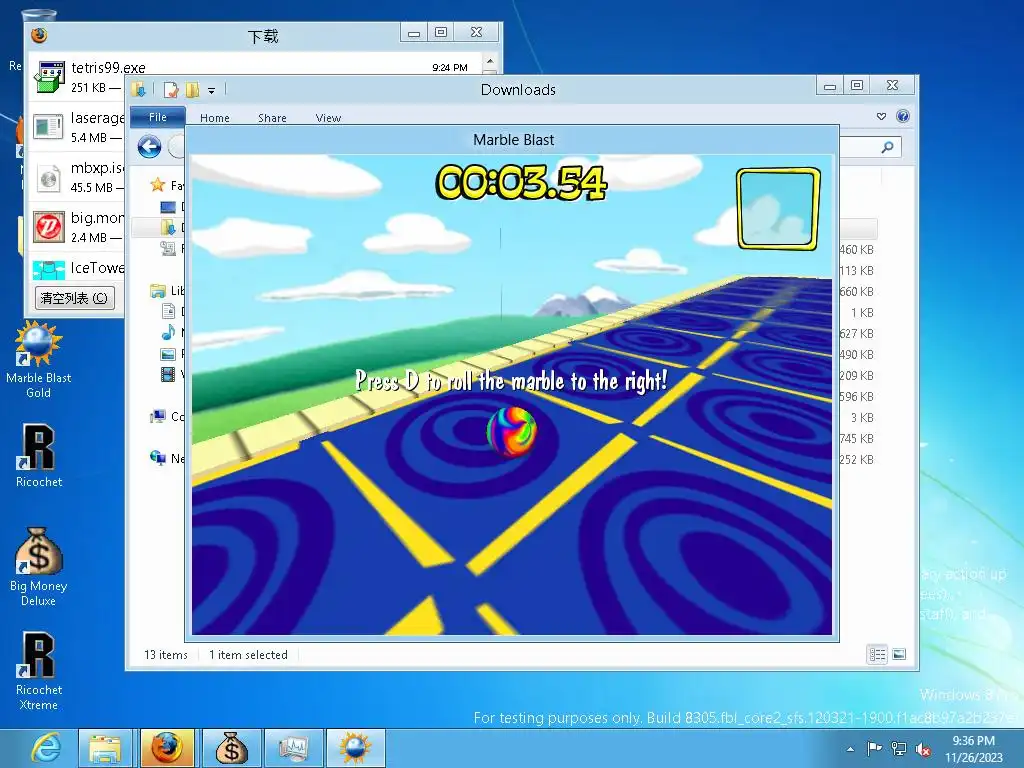Click the rainbow marble in the game

511,431
